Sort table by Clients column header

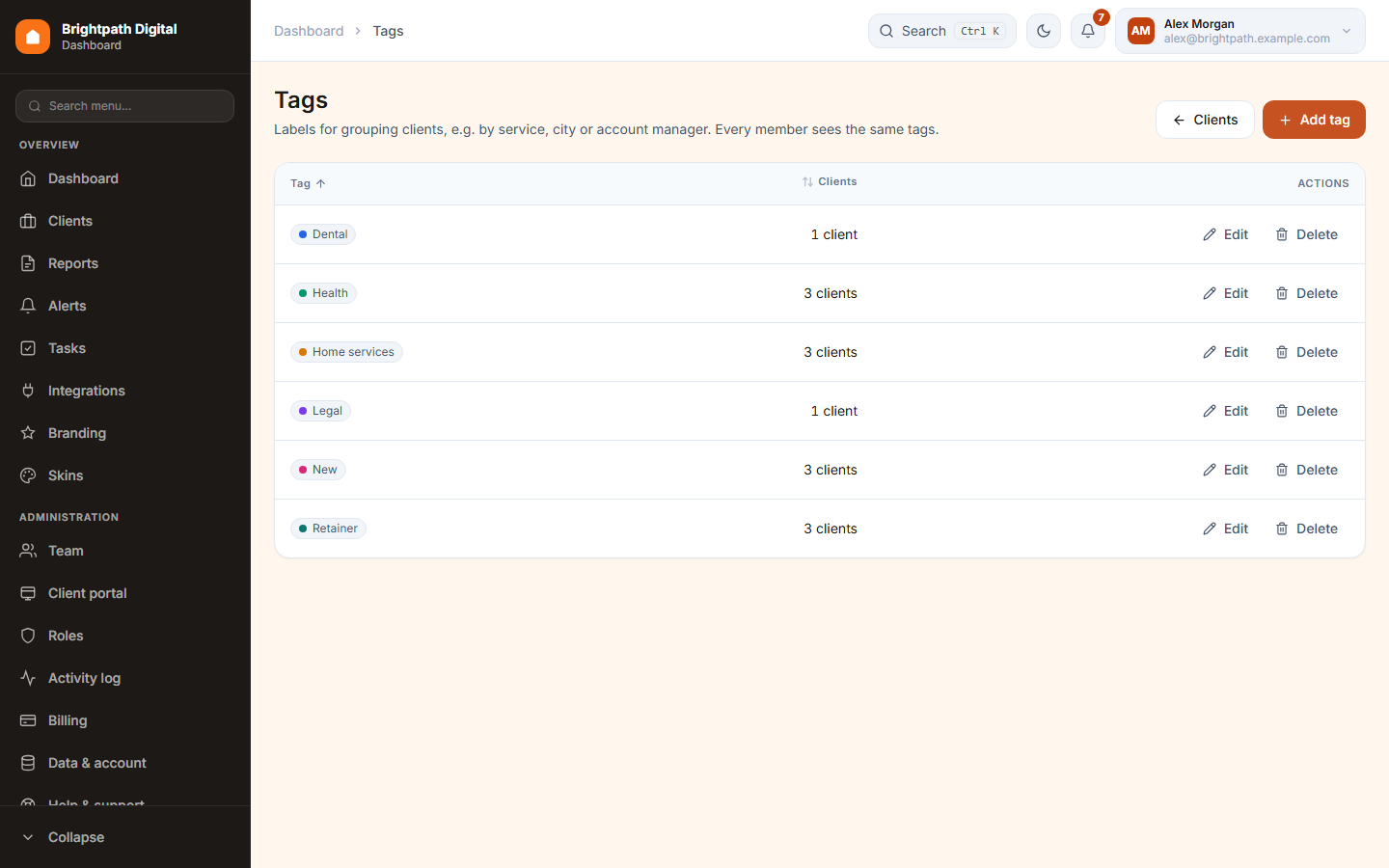830,181
